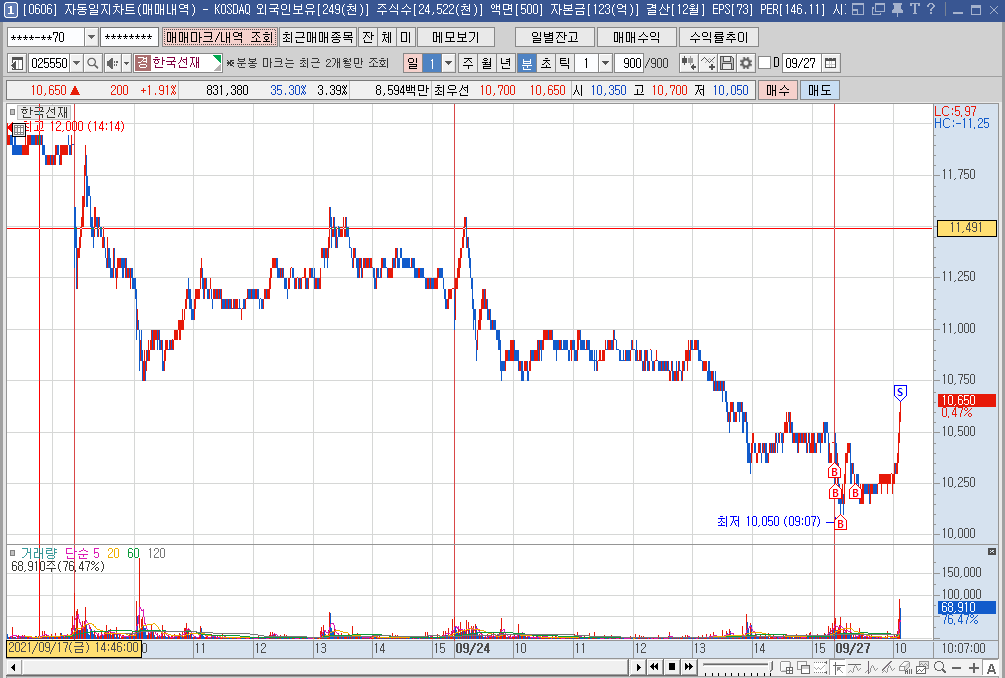1005x678 pixels.
Task: Open the speaker options dropdown arrow
Action: pyautogui.click(x=126, y=63)
